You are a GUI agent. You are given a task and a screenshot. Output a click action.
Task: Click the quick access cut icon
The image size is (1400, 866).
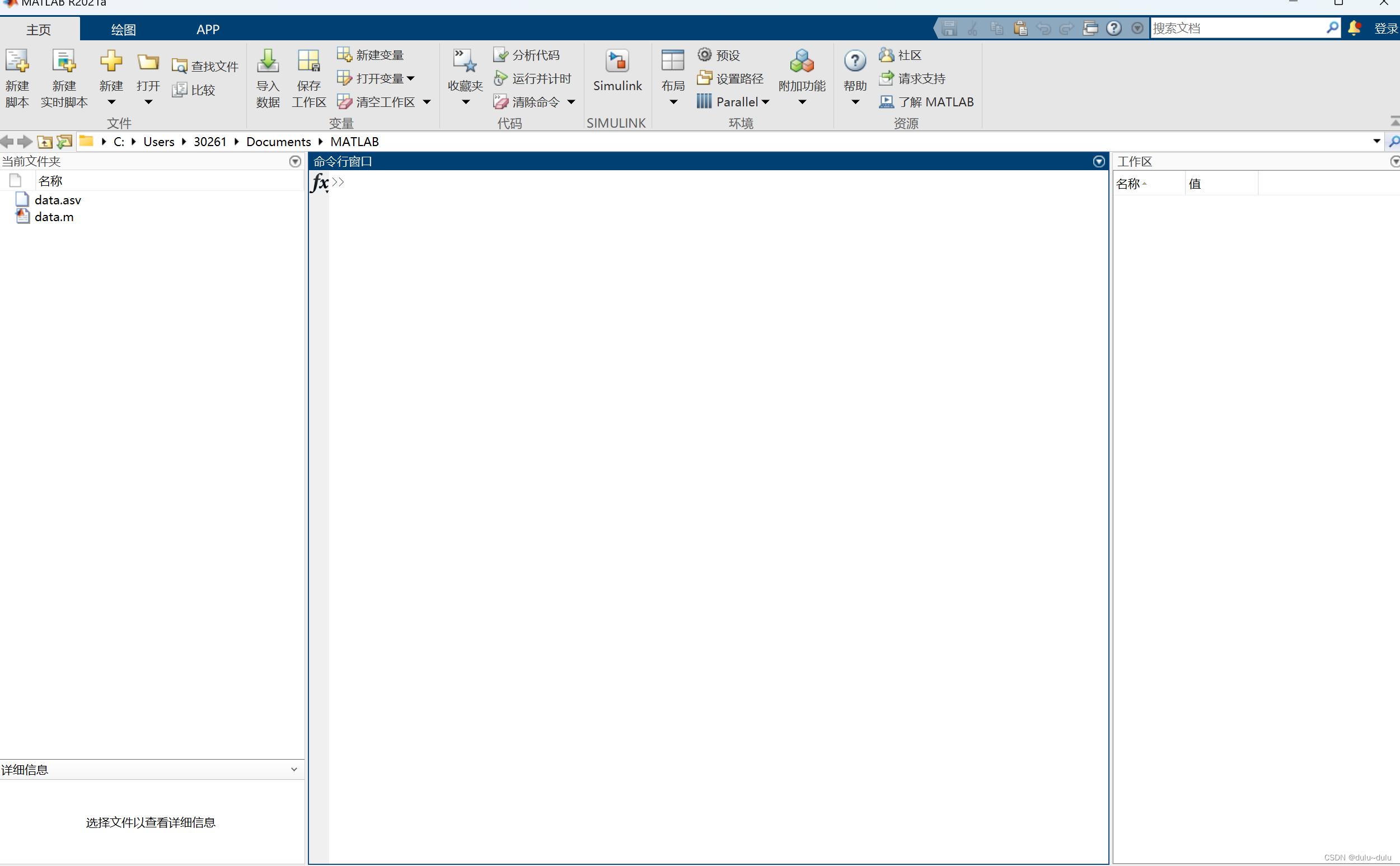[972, 28]
